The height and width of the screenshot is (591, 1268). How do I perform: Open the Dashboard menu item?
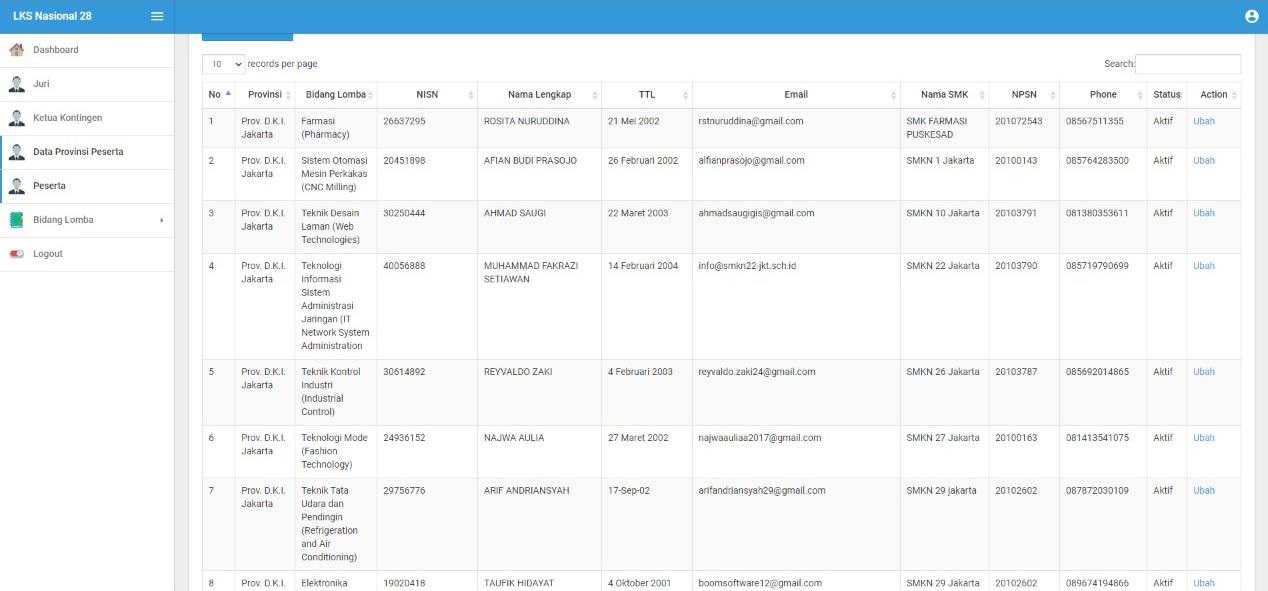pyautogui.click(x=87, y=50)
